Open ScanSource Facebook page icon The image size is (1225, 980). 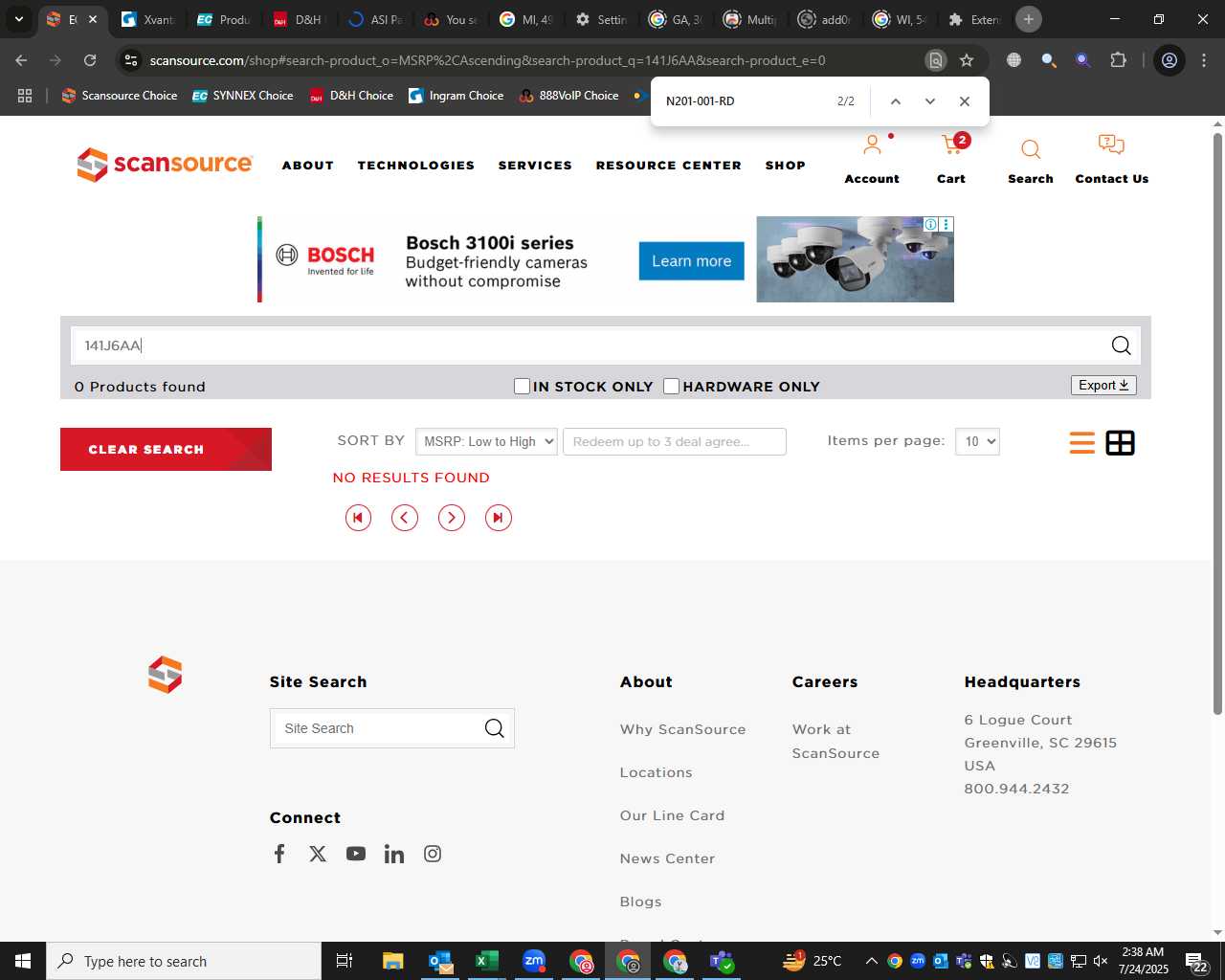pyautogui.click(x=279, y=854)
